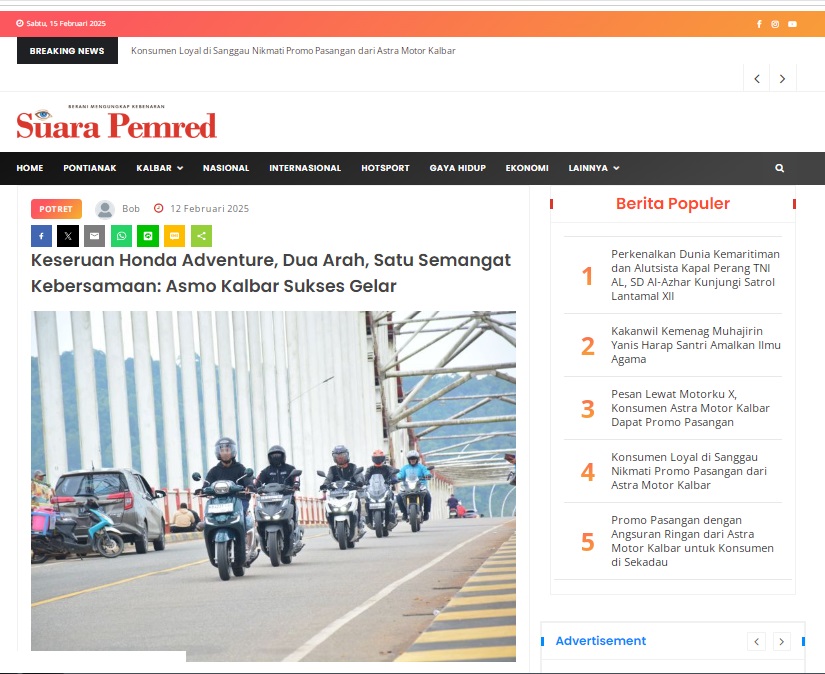Image resolution: width=825 pixels, height=674 pixels.
Task: Show next breaking news headline arrow
Action: [782, 78]
